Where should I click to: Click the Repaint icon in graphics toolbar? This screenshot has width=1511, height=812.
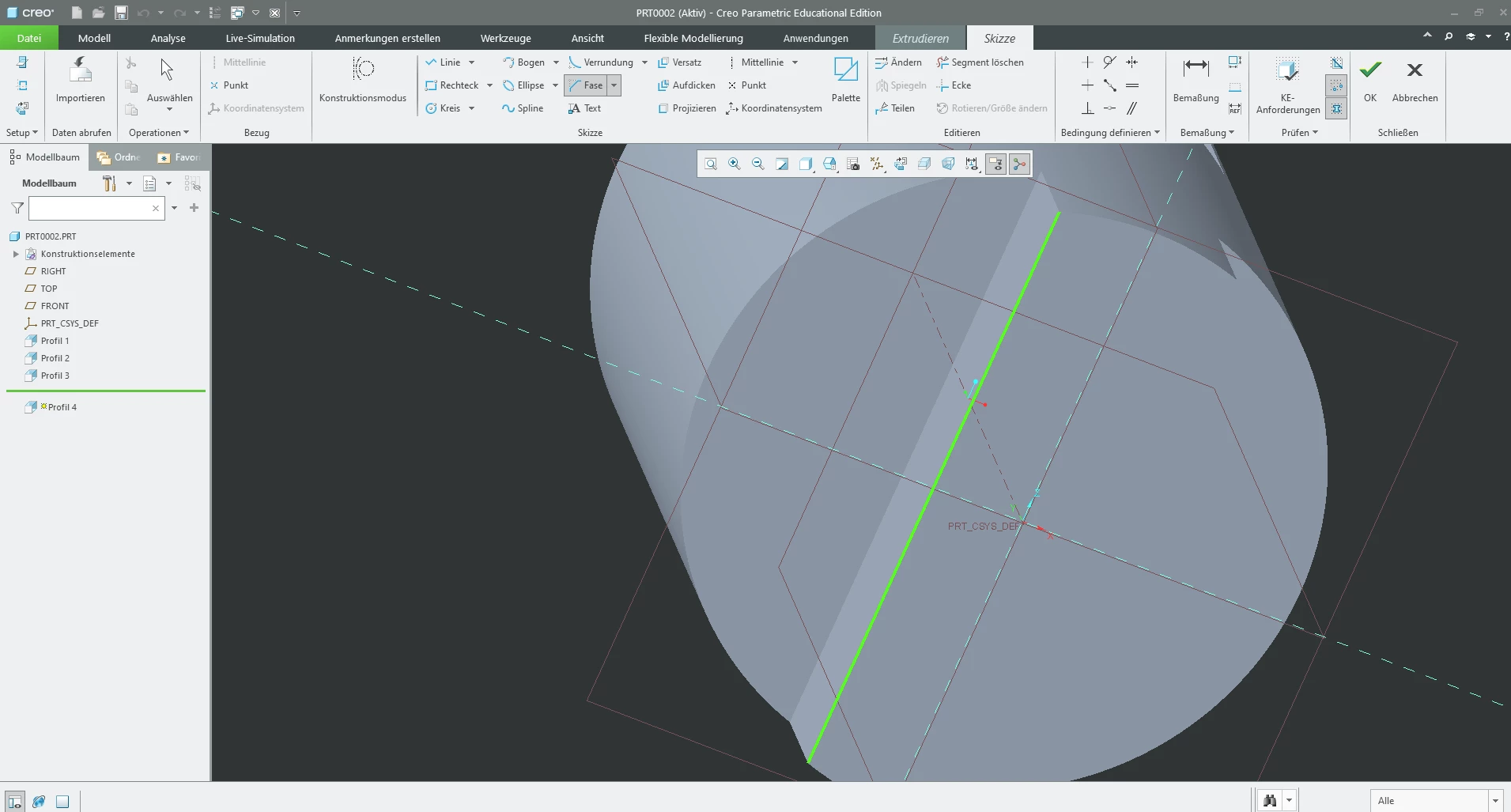[782, 164]
